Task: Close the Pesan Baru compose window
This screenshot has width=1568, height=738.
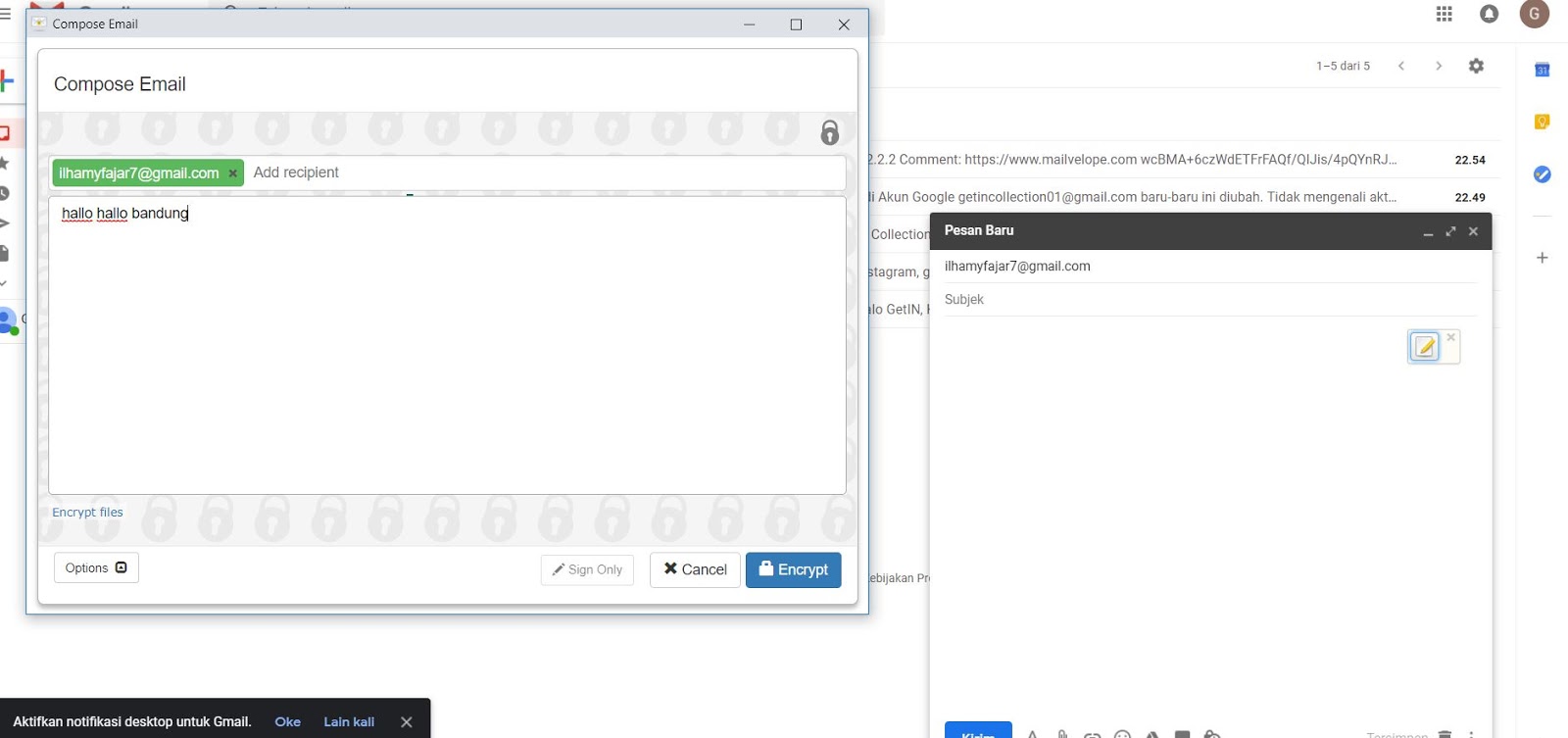Action: (x=1473, y=231)
